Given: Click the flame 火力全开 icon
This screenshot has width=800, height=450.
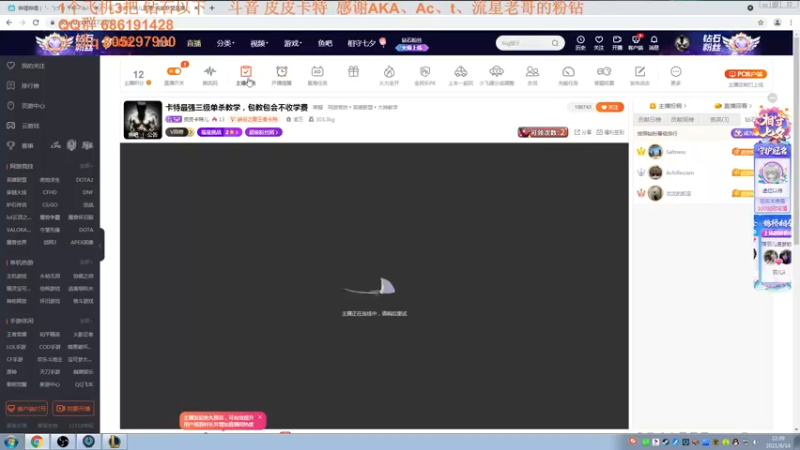Looking at the screenshot, I should click(x=389, y=71).
